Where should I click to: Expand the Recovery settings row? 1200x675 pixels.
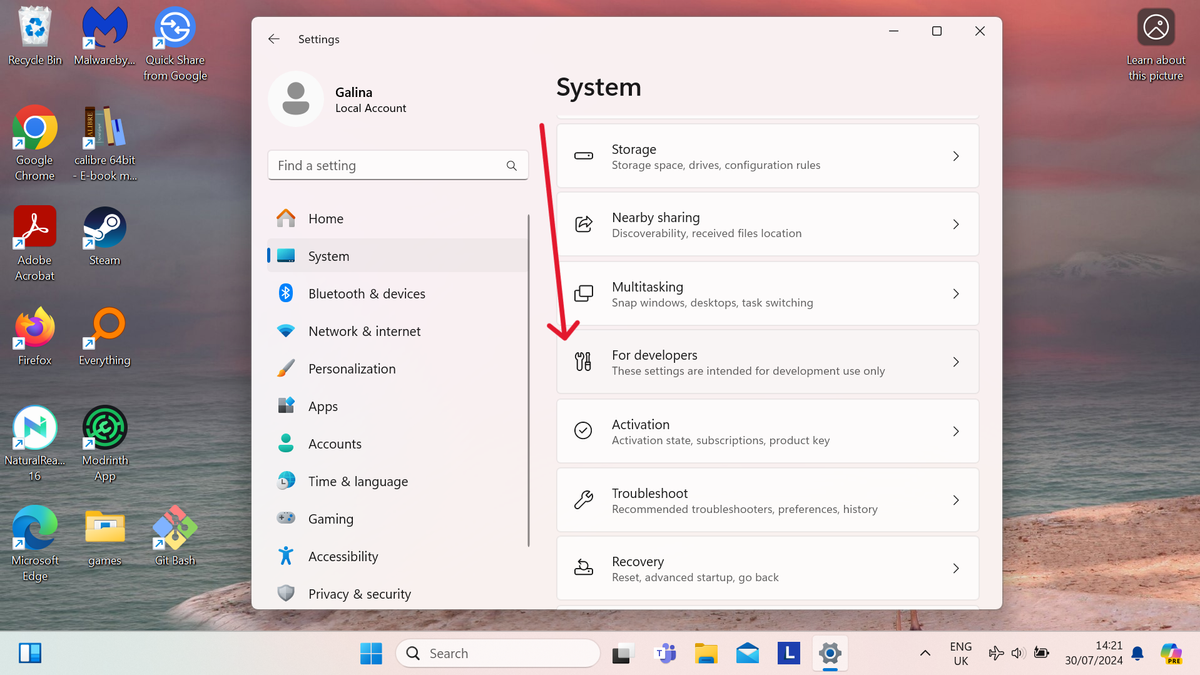click(767, 568)
